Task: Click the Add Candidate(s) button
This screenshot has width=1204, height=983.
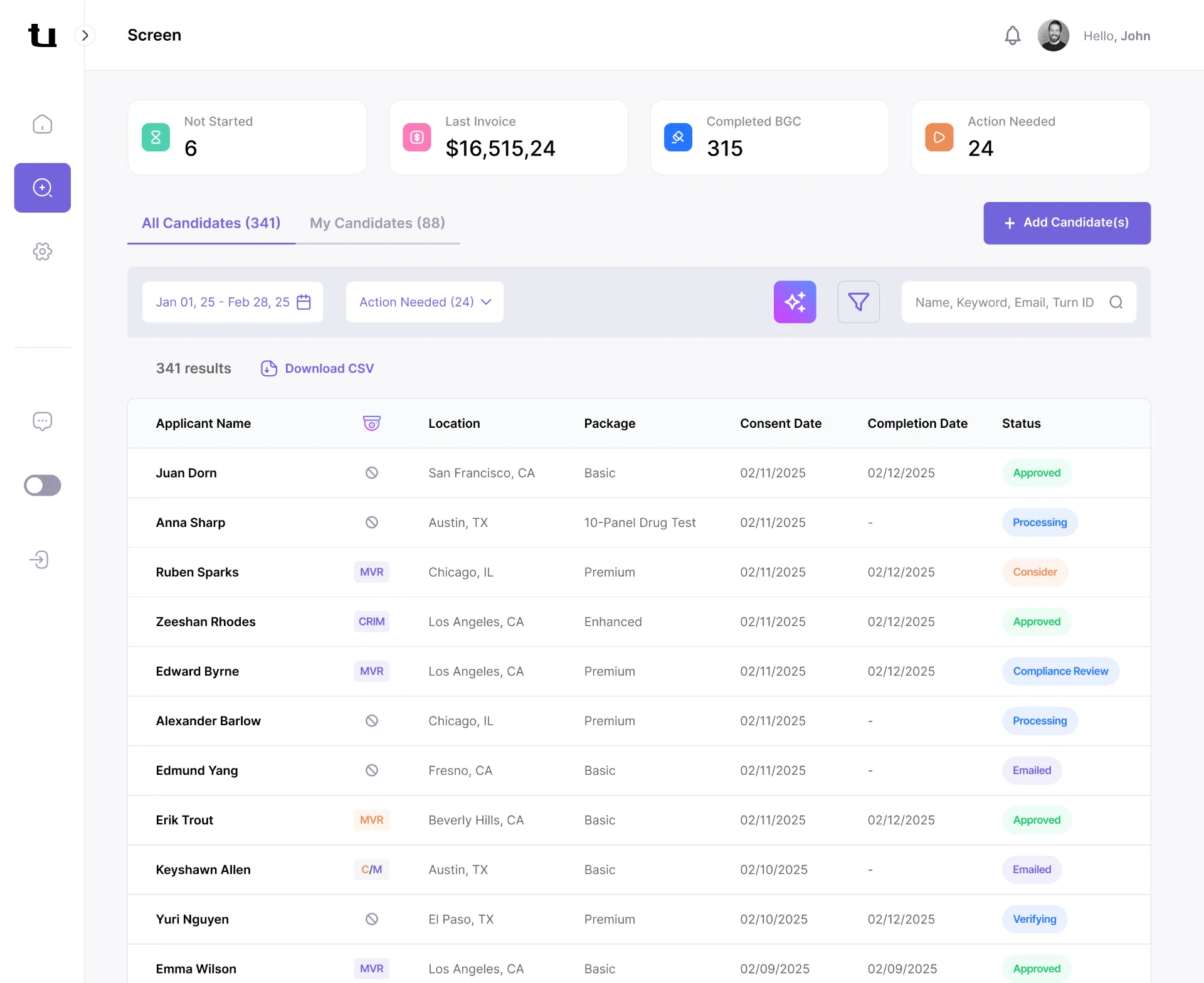Action: 1067,223
